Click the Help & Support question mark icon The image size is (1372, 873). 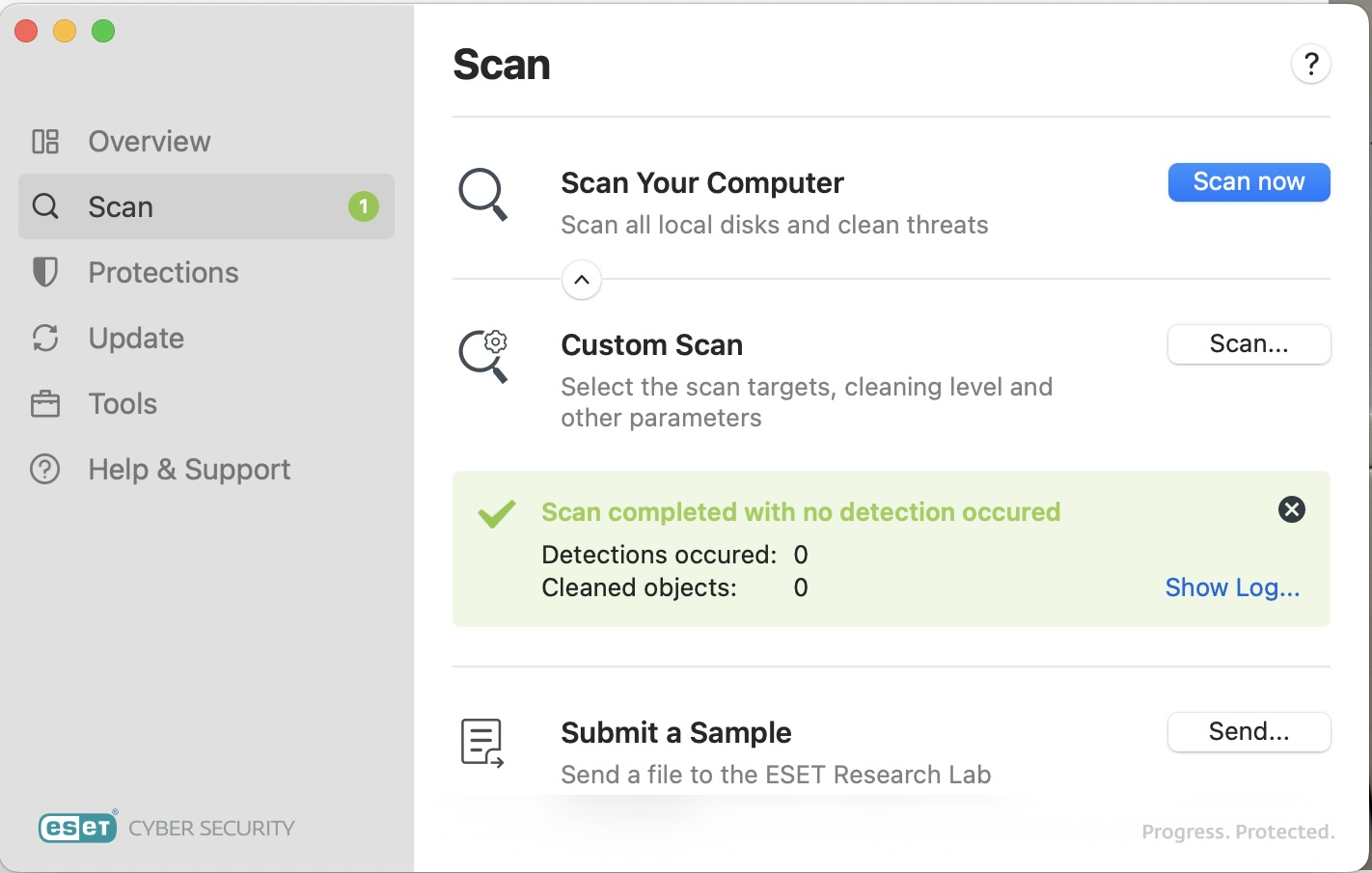44,469
